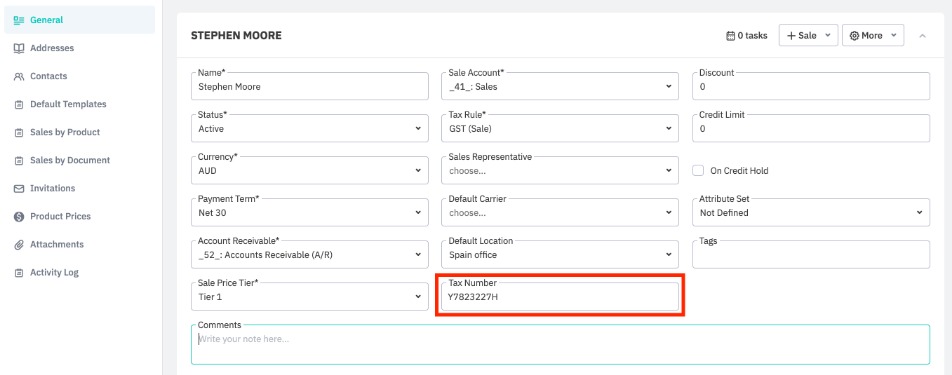Select the Currency AUD dropdown

coord(310,171)
